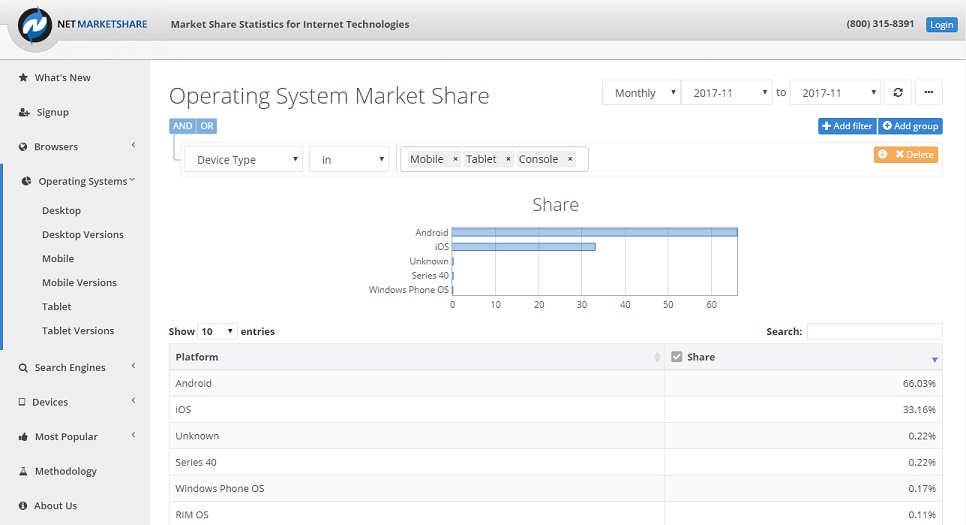966x525 pixels.
Task: Expand the Search Engines sidebar section
Action: [x=133, y=366]
